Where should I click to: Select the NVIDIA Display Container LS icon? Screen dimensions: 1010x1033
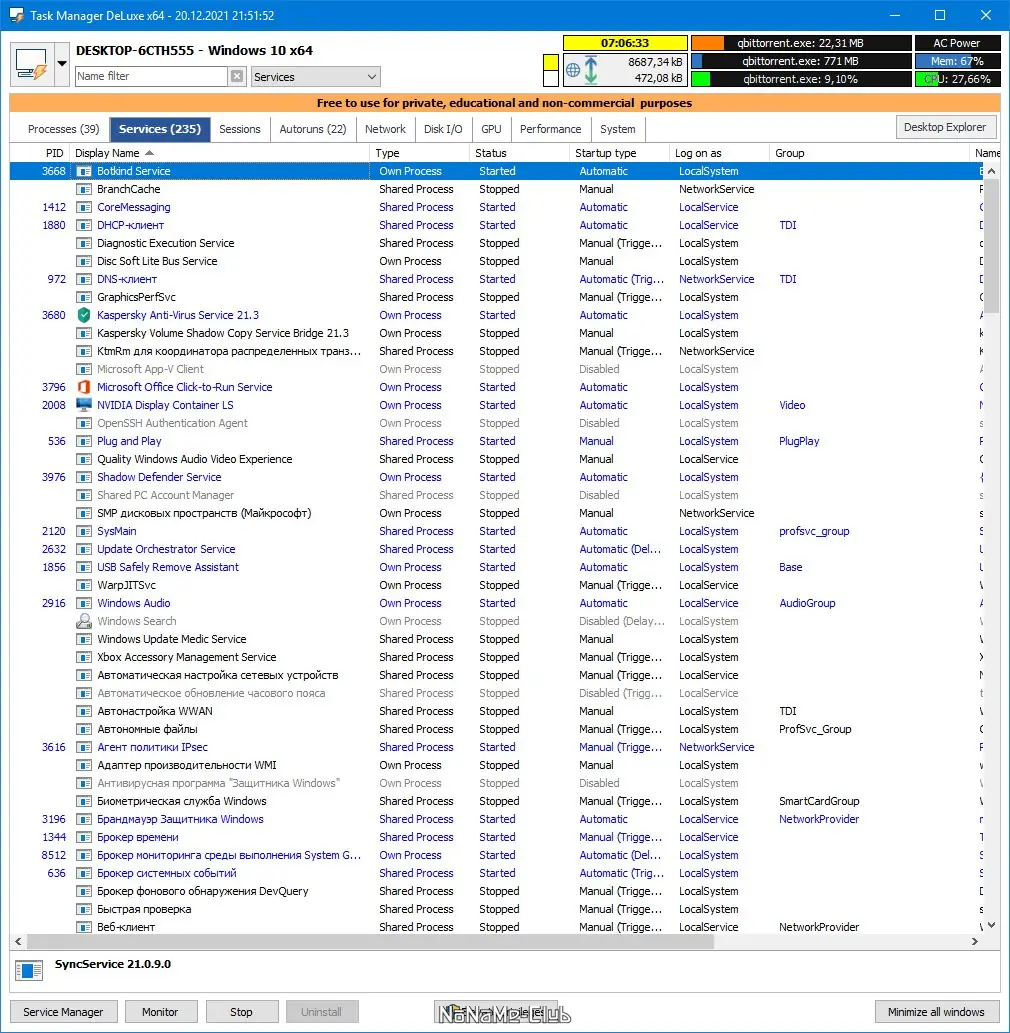pos(84,405)
